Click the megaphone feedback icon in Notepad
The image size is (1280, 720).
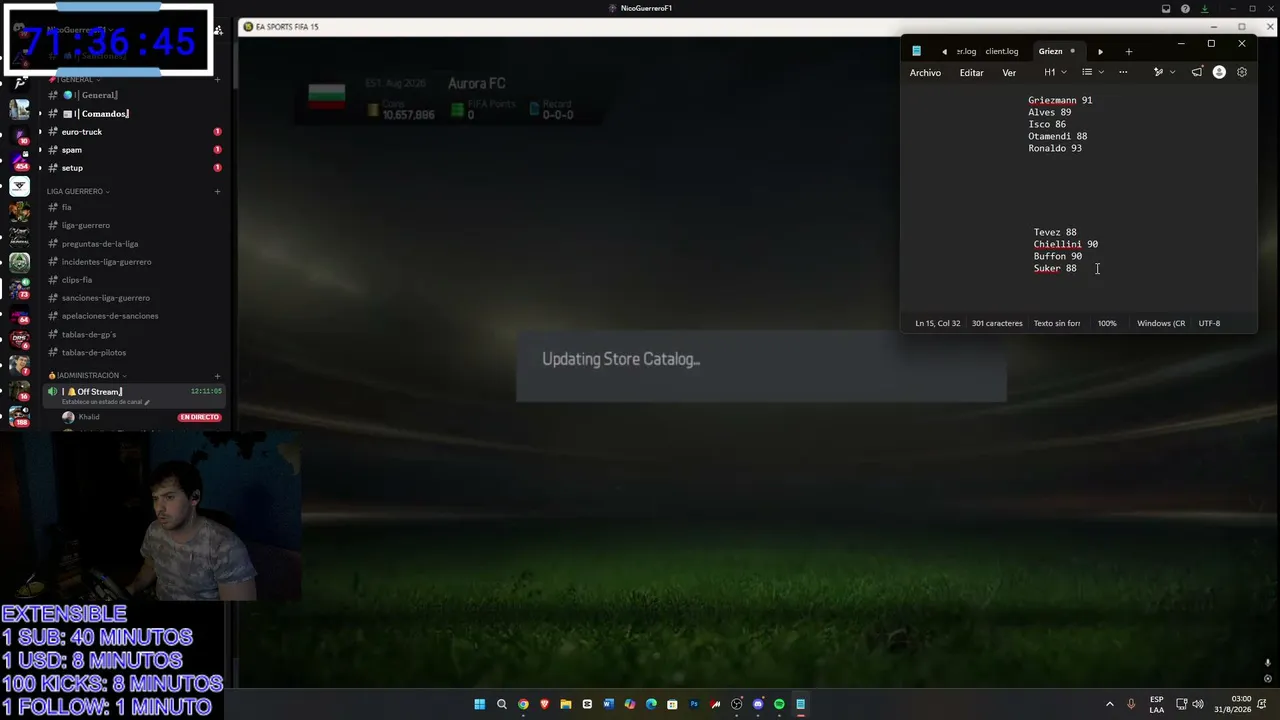pos(1197,72)
